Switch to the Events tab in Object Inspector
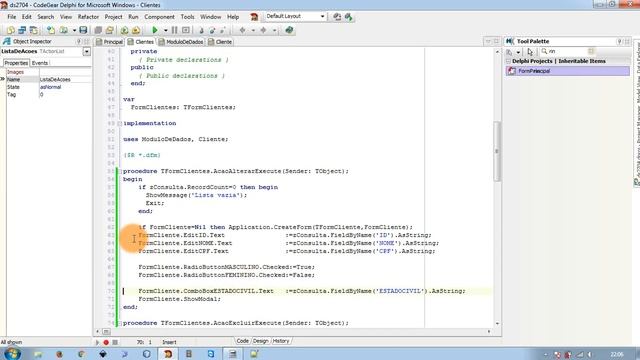Screen dimensions: 640x360 pyautogui.click(x=40, y=63)
